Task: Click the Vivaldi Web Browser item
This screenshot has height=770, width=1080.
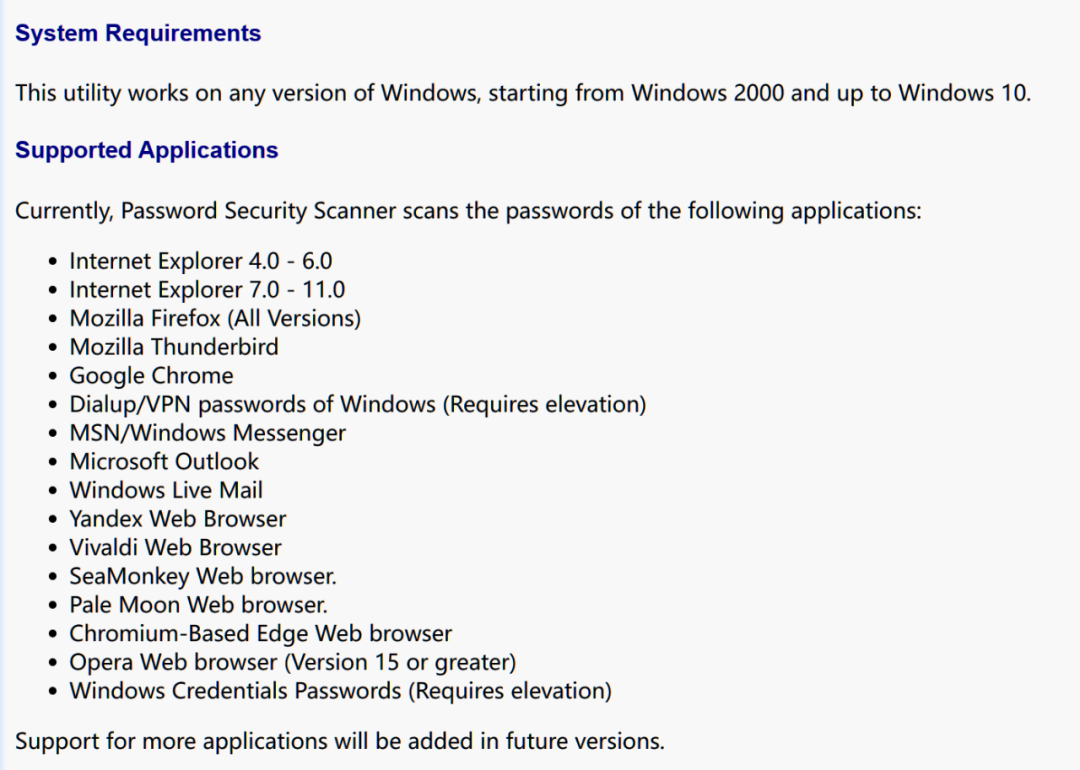Action: click(175, 548)
